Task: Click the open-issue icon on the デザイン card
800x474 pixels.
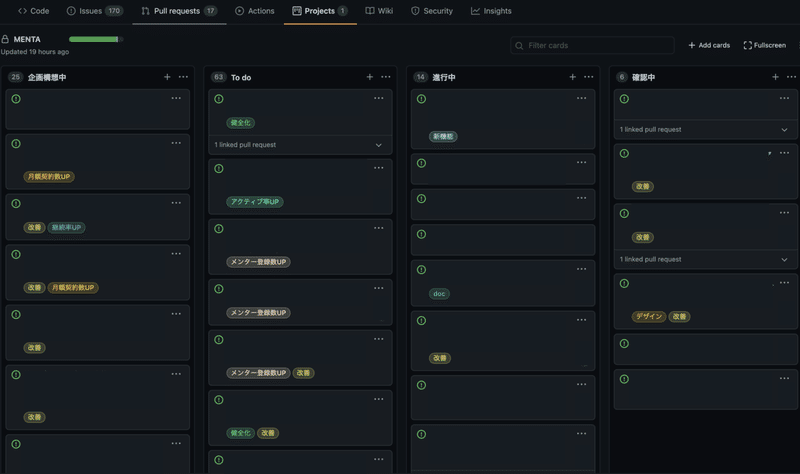Action: 624,284
